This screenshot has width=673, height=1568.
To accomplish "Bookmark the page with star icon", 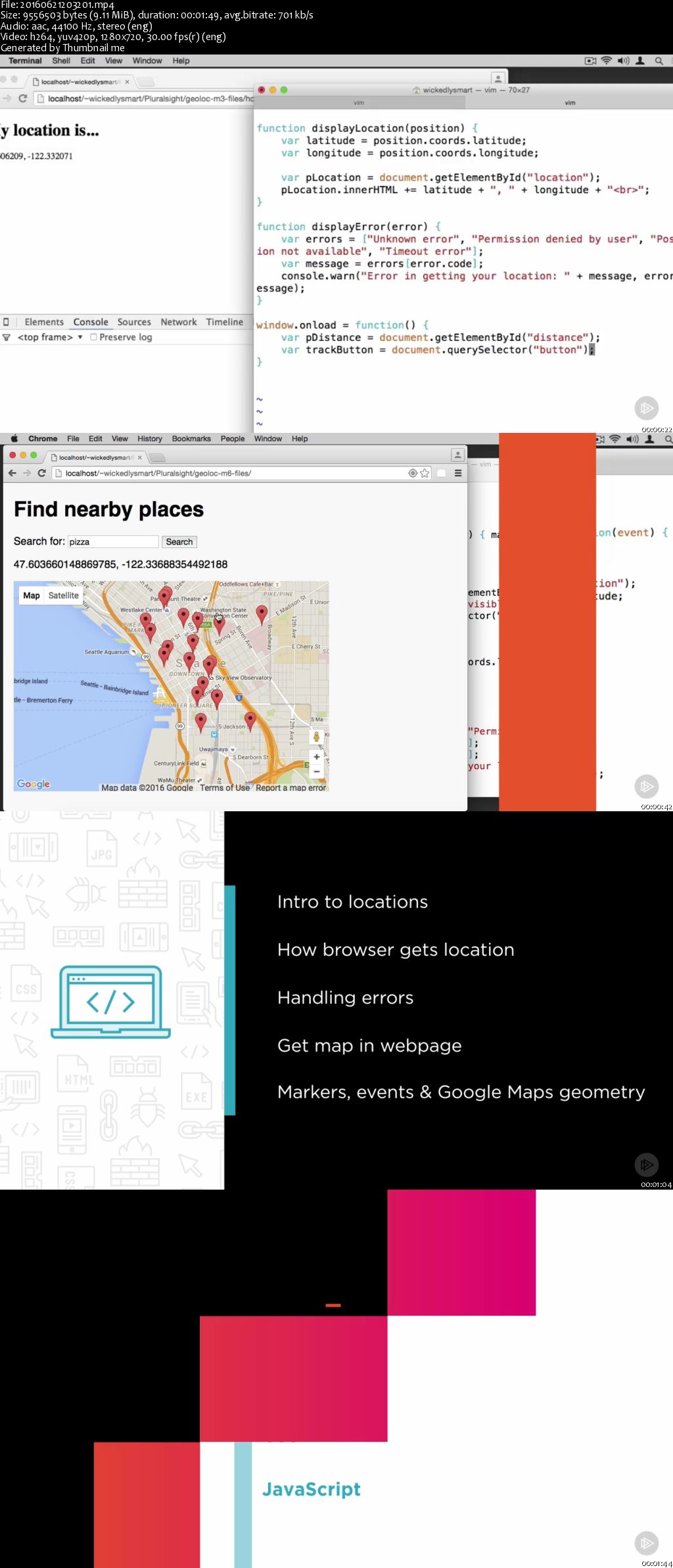I will (425, 473).
